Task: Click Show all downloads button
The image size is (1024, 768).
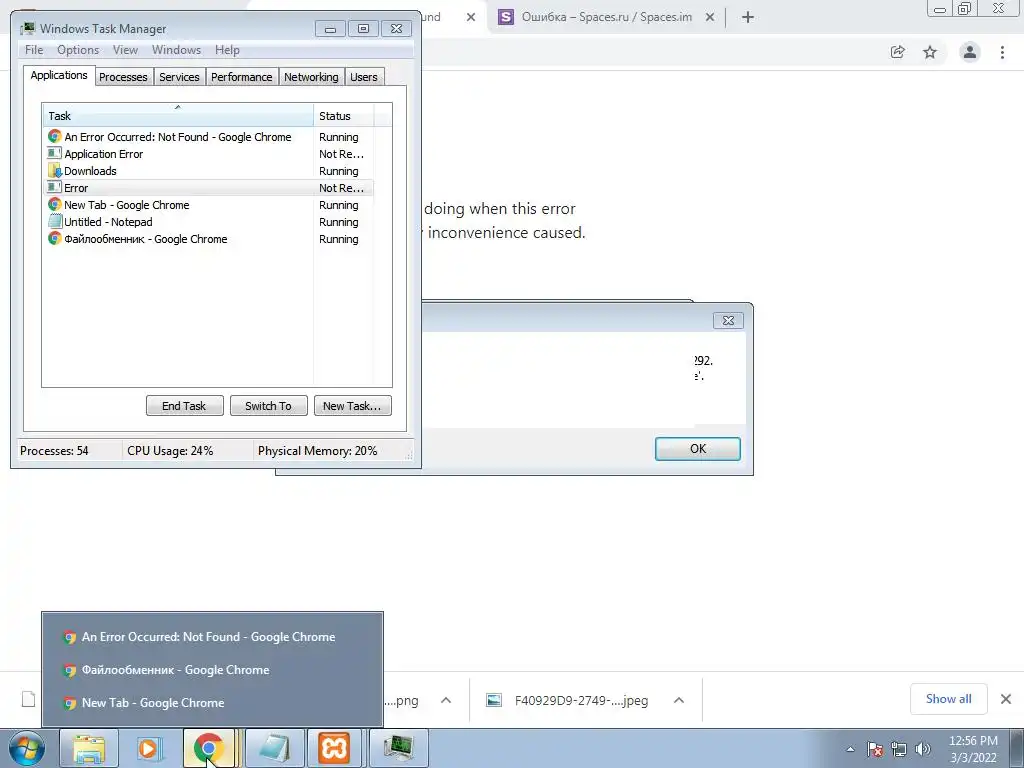Action: tap(948, 699)
